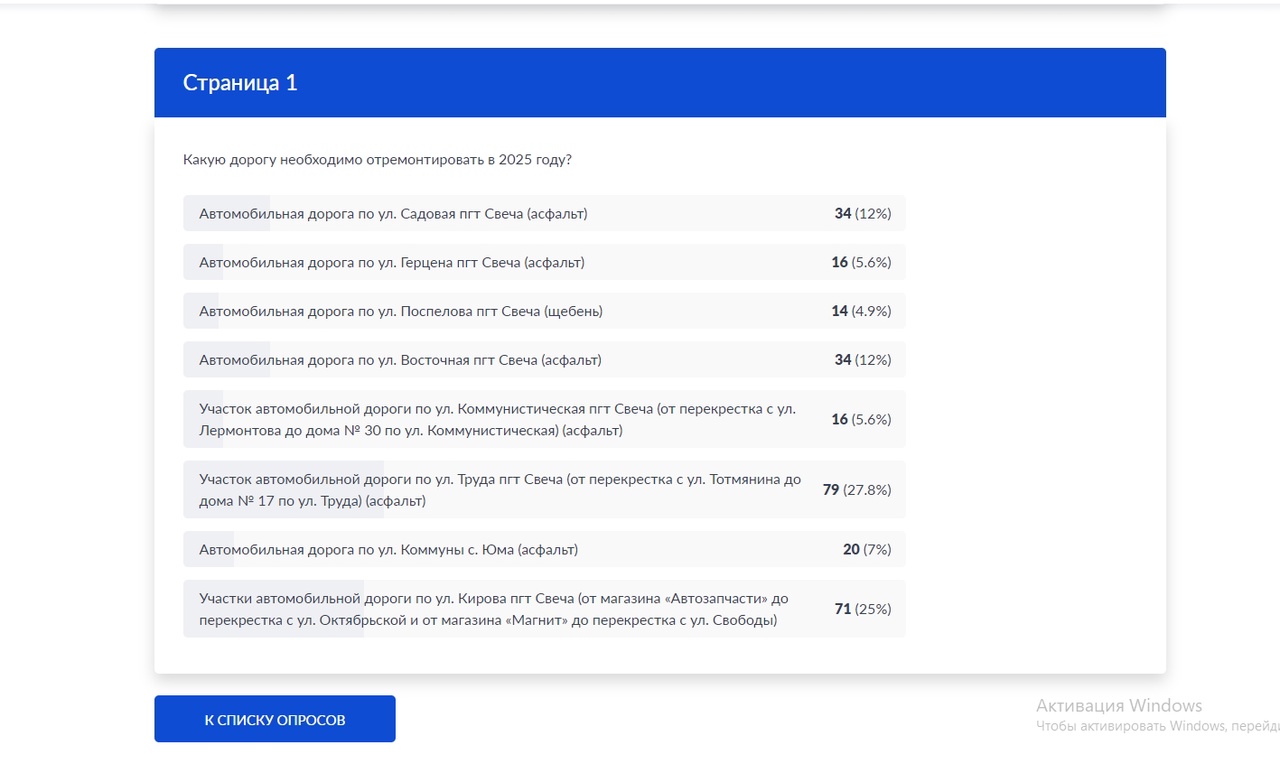
Task: Select the Страница 1 header
Action: [660, 83]
